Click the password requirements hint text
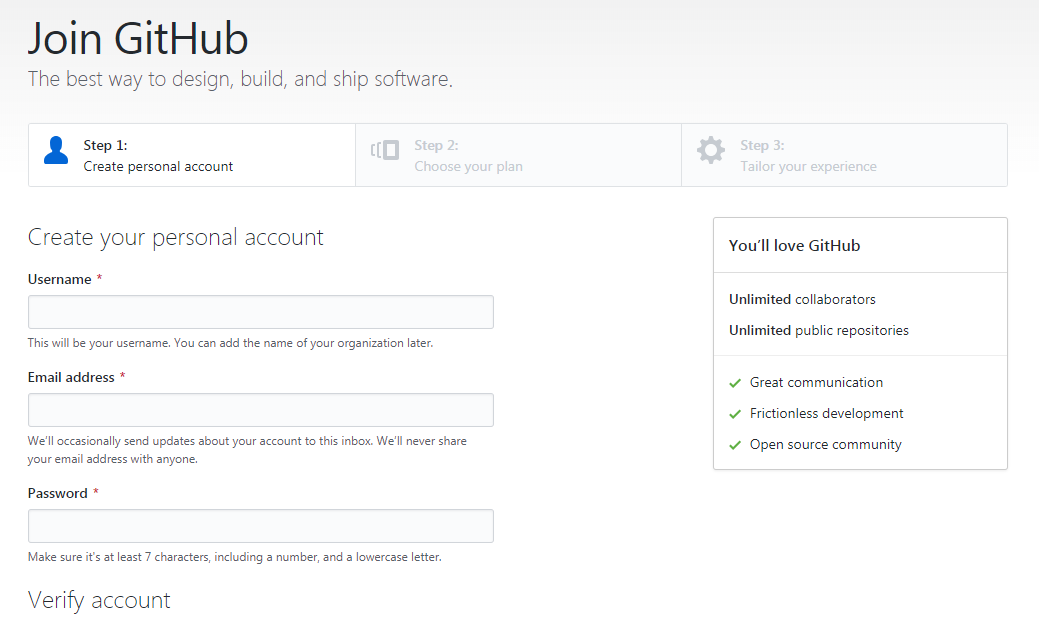The height and width of the screenshot is (637, 1039). click(x=235, y=557)
